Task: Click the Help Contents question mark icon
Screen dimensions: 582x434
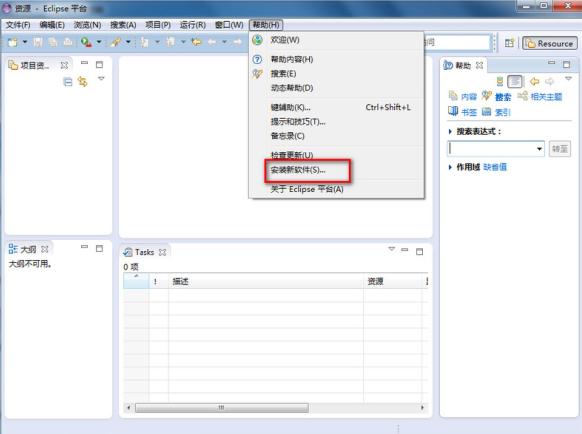Action: click(257, 59)
